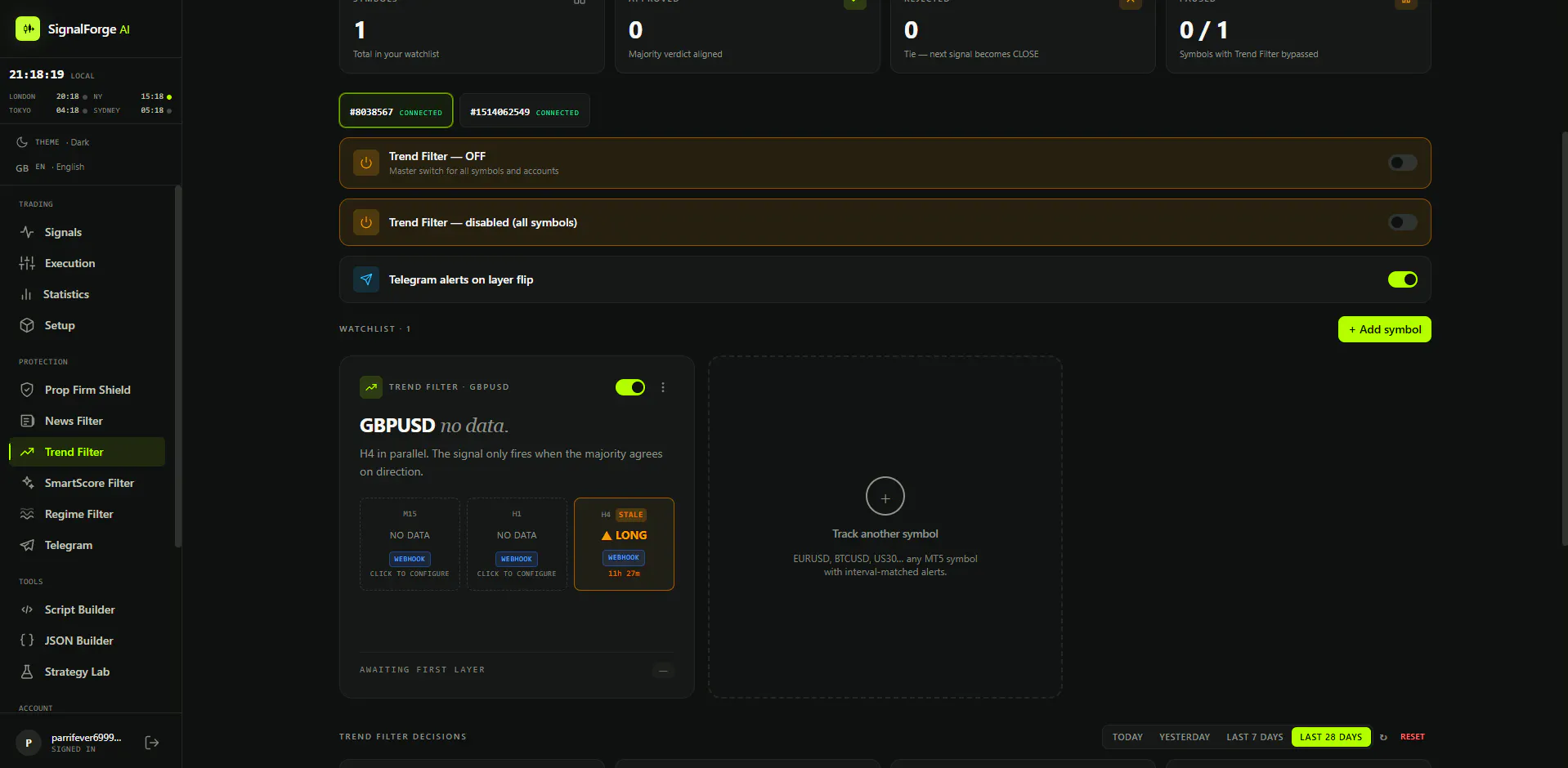Screen dimensions: 1568x768
Task: Click the Track another symbol card text
Action: tap(885, 534)
